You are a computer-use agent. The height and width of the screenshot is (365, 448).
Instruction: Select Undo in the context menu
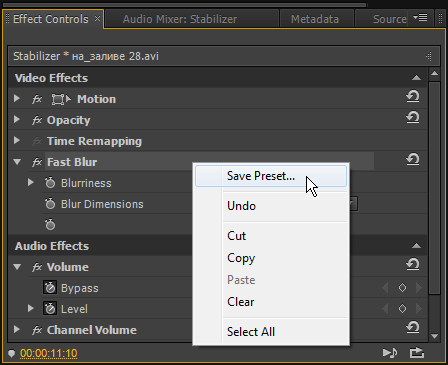pyautogui.click(x=271, y=206)
